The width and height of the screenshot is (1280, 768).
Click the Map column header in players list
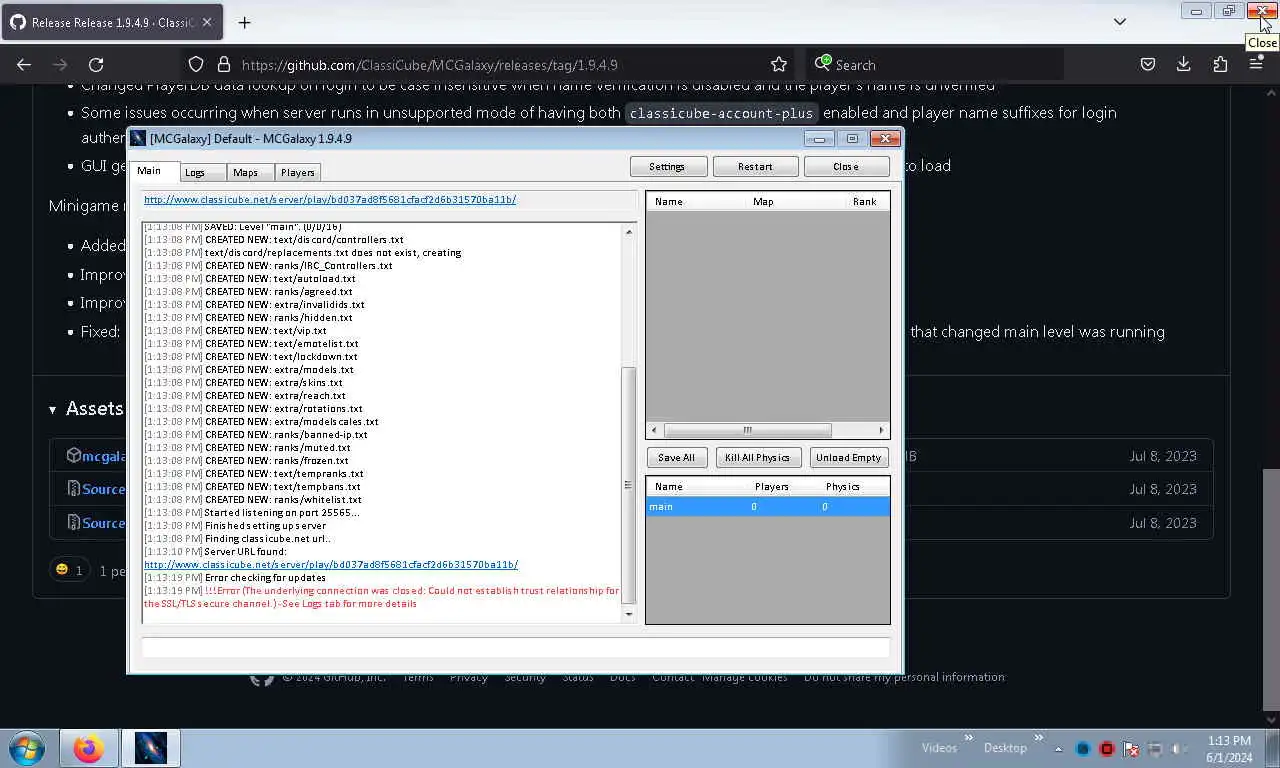pyautogui.click(x=763, y=201)
